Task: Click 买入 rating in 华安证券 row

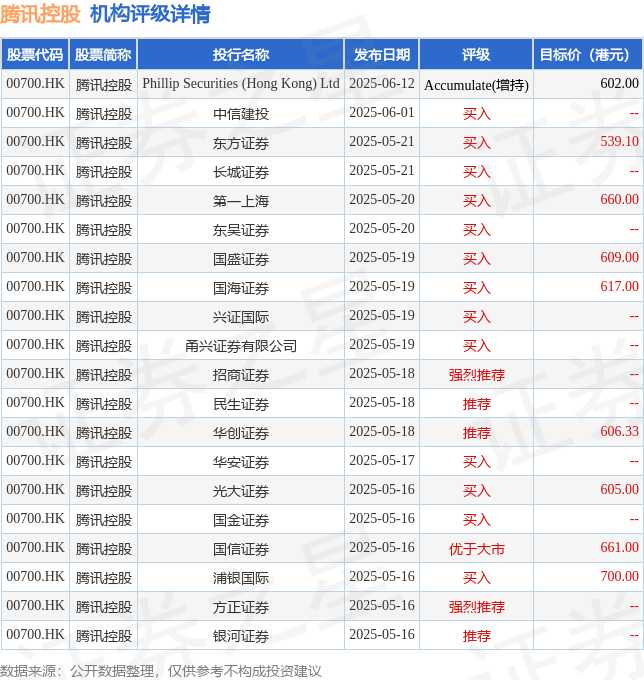Action: 476,462
